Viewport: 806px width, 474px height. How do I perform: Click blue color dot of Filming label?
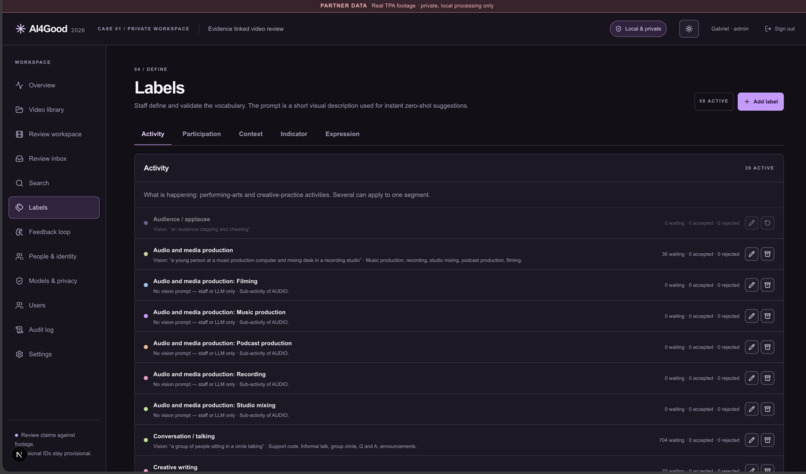146,285
